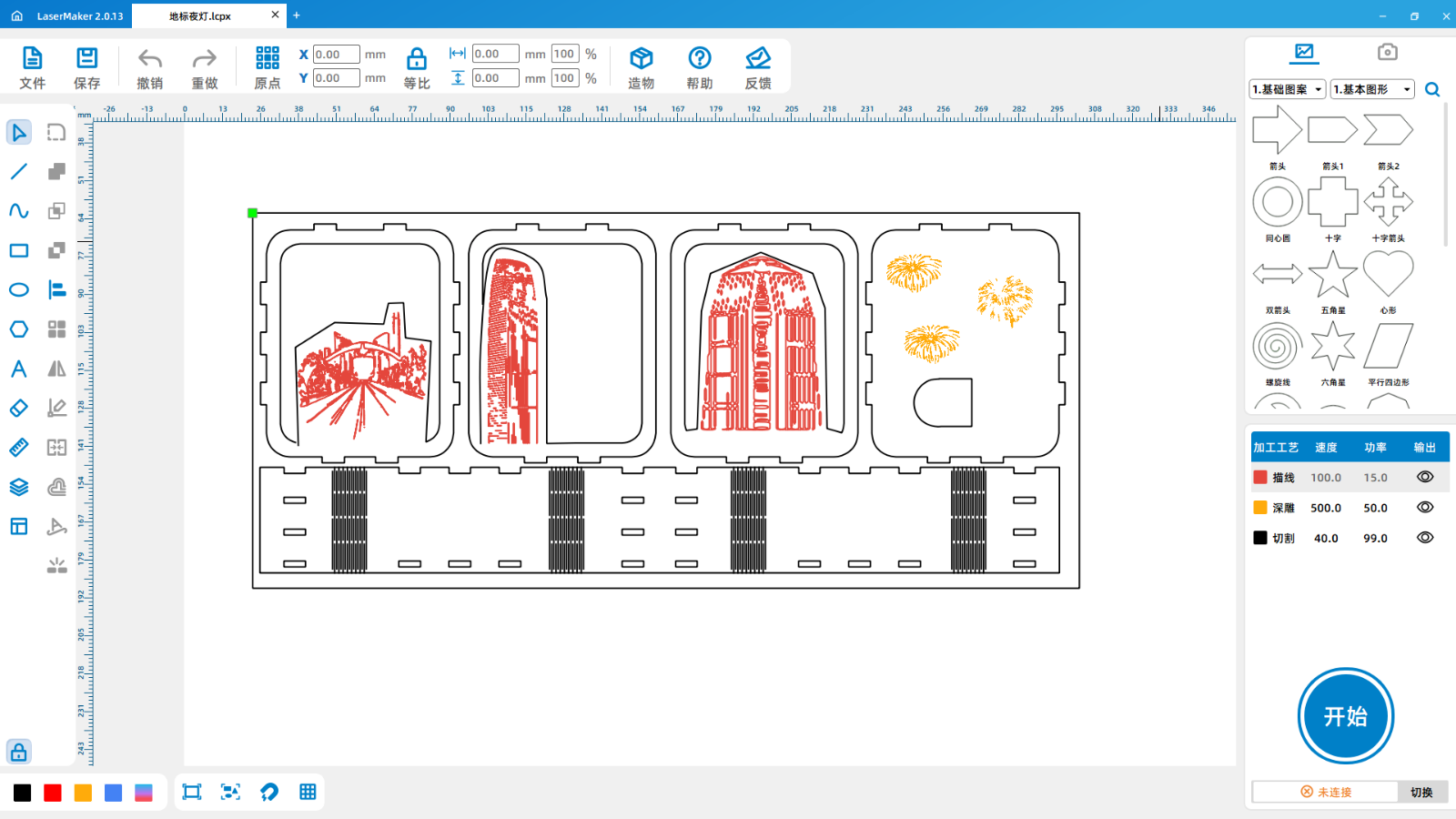The height and width of the screenshot is (819, 1456).
Task: Switch to the camera tab in right panel
Action: 1387,52
